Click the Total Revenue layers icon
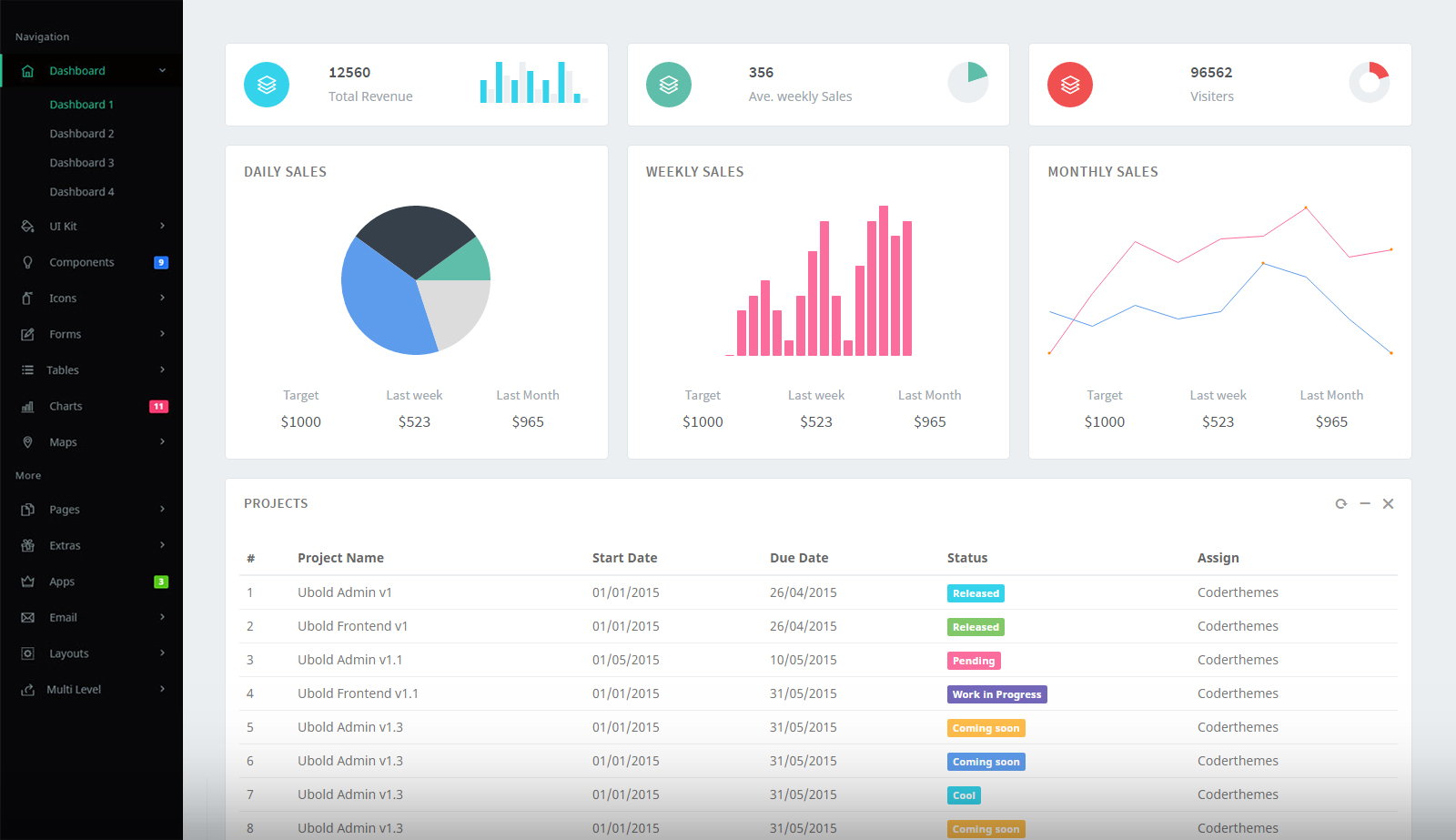This screenshot has width=1456, height=840. point(267,85)
